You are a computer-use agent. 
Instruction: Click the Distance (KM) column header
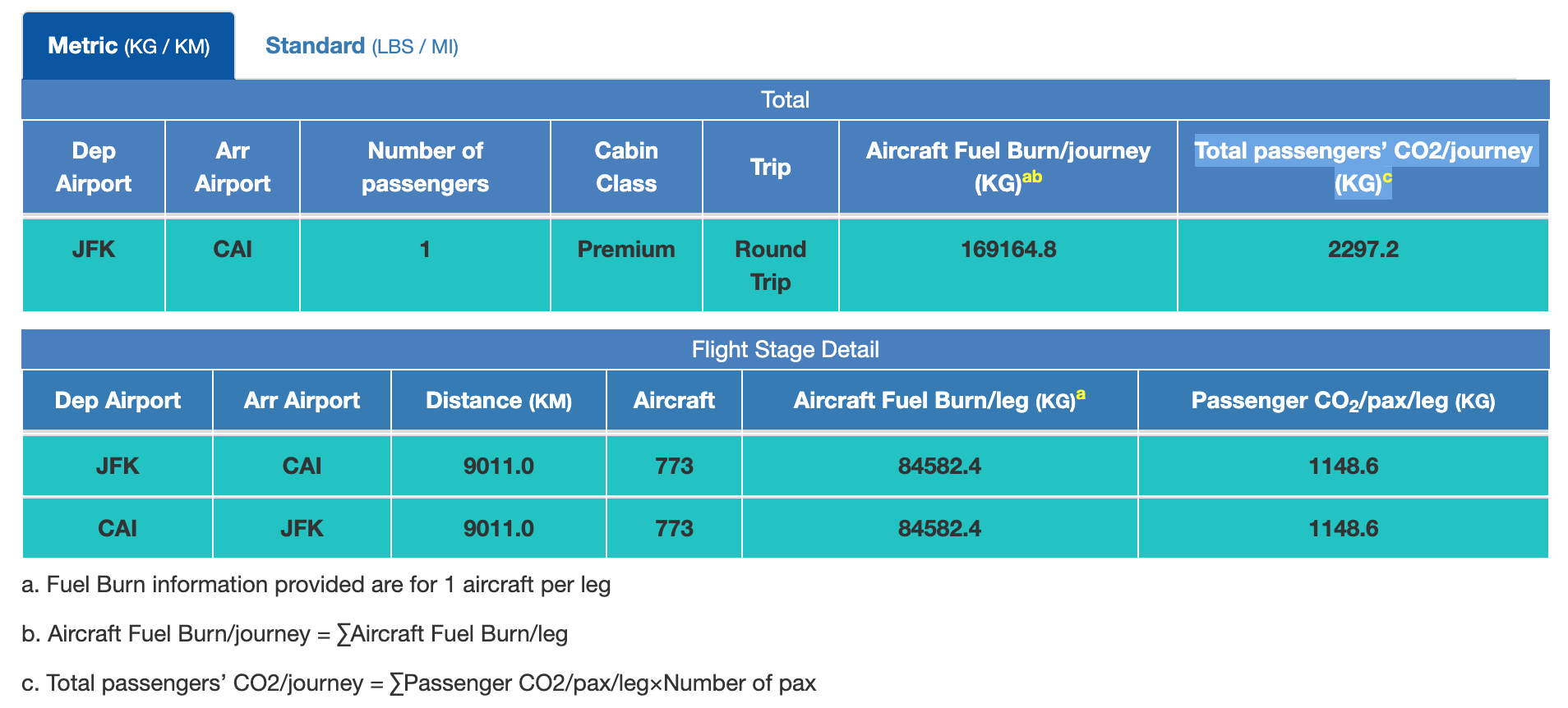499,401
